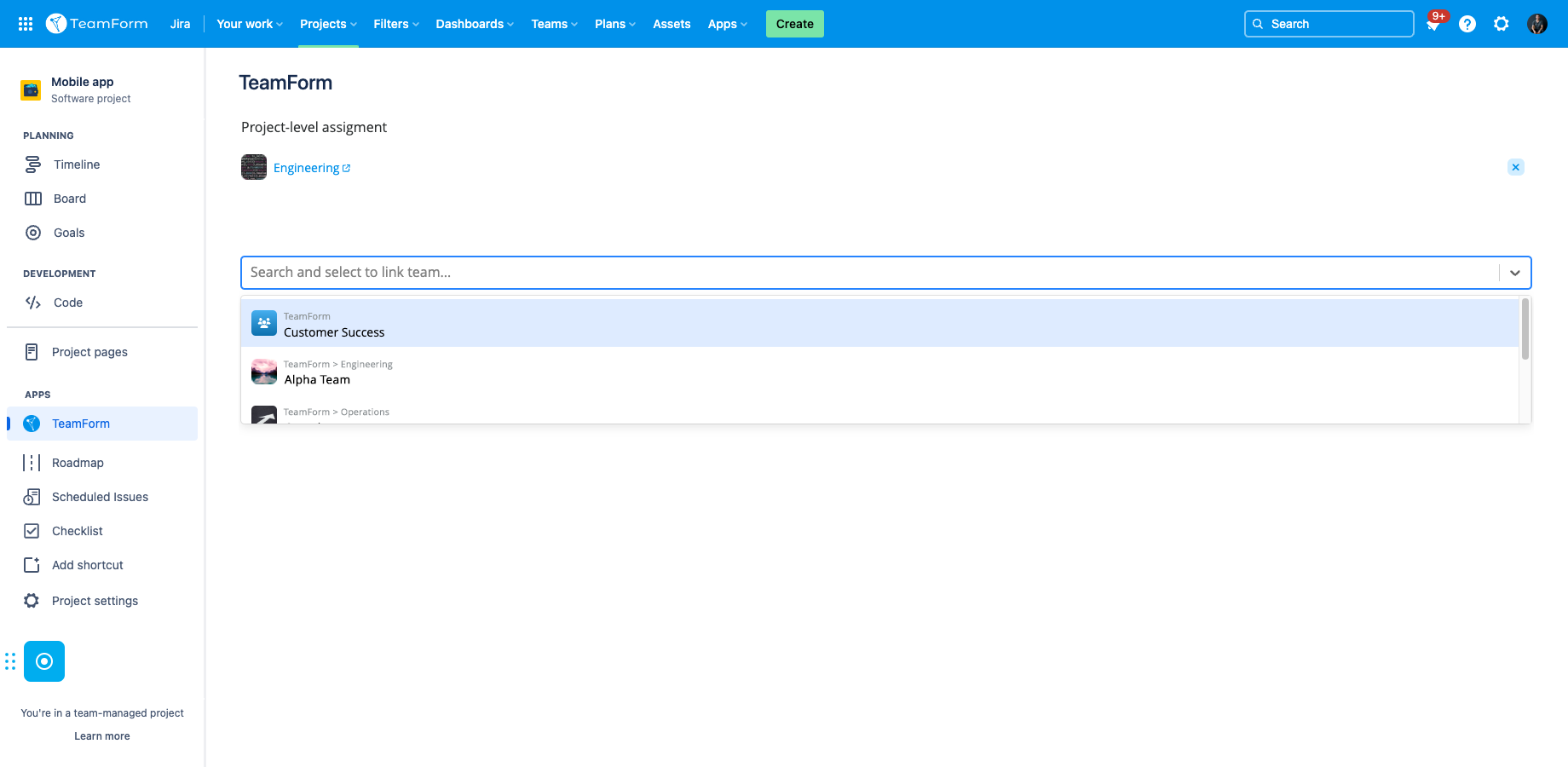The image size is (1568, 767).
Task: Open the Project settings gear icon
Action: point(32,601)
